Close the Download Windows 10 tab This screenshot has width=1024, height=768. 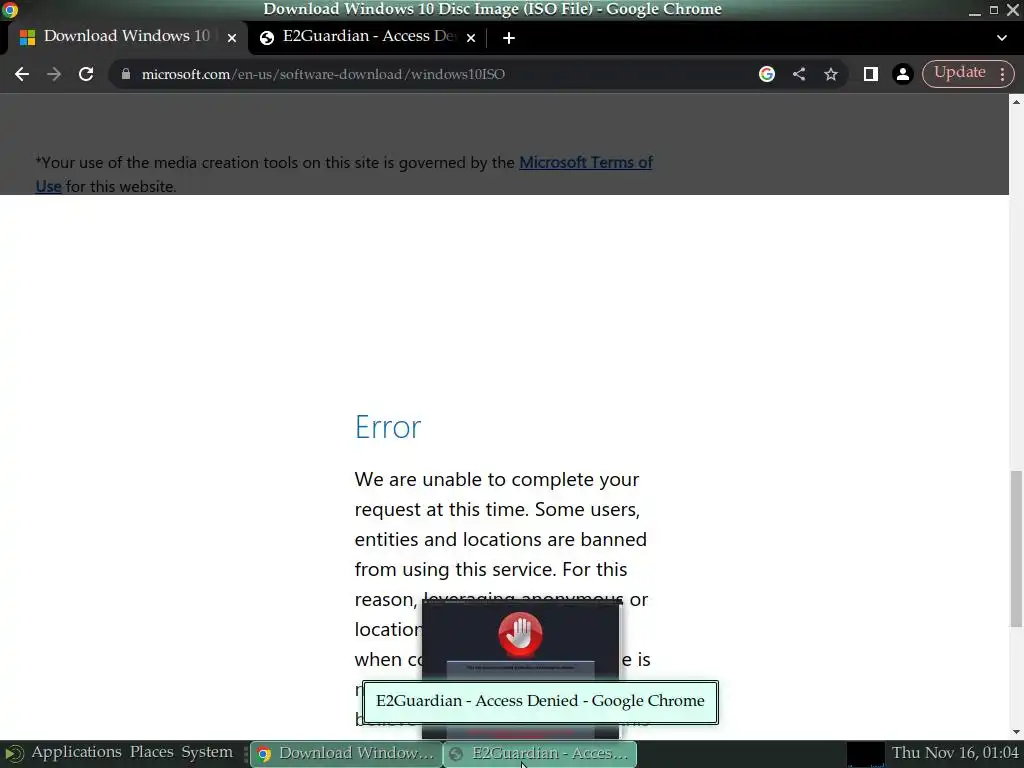tap(232, 38)
